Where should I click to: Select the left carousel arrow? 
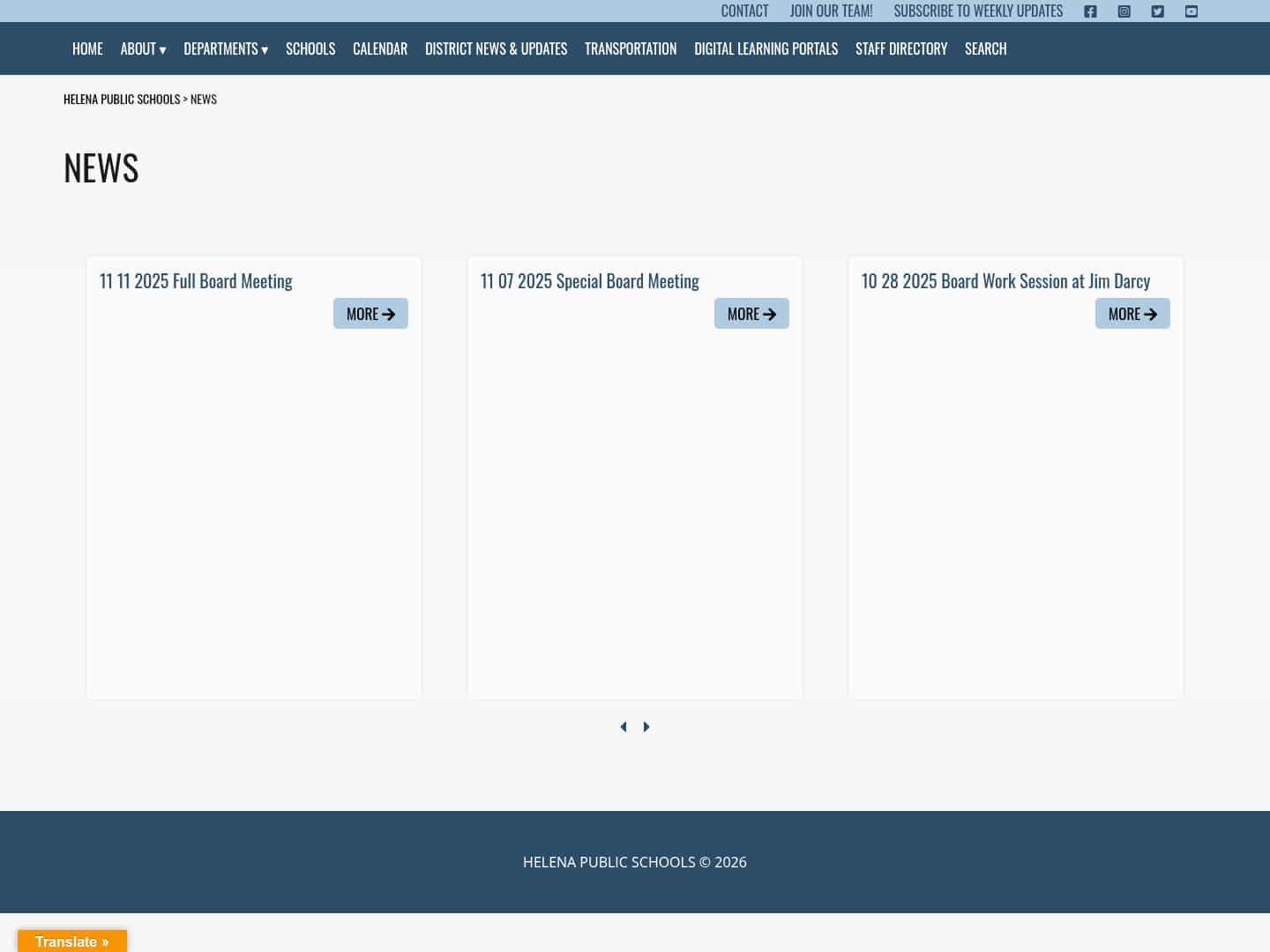(624, 726)
